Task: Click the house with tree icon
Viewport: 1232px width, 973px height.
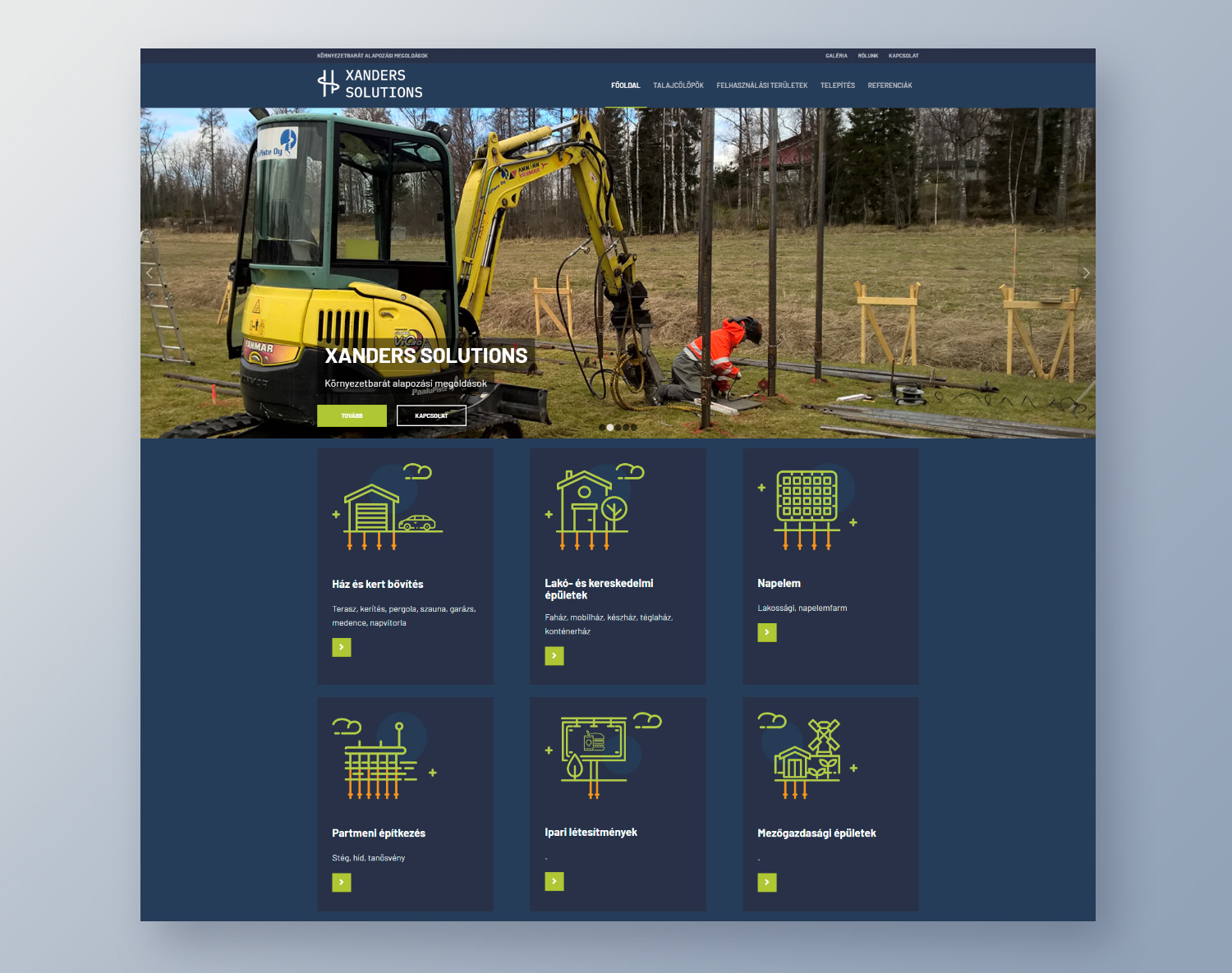Action: click(594, 507)
